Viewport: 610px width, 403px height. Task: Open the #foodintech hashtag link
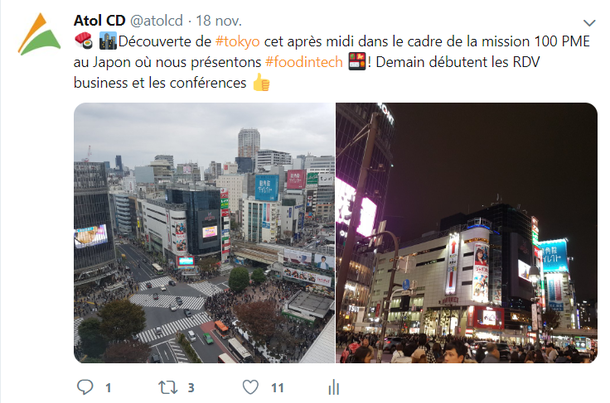[x=304, y=62]
